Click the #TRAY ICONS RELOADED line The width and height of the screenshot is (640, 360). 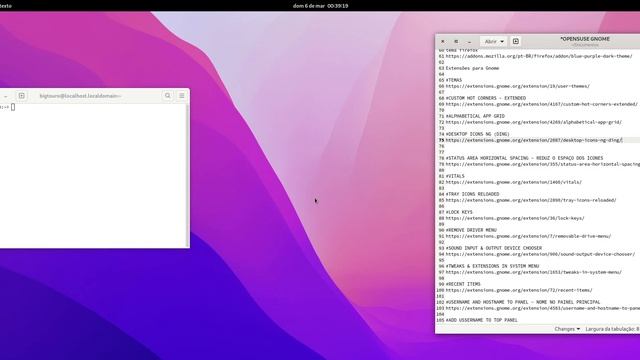pos(472,194)
